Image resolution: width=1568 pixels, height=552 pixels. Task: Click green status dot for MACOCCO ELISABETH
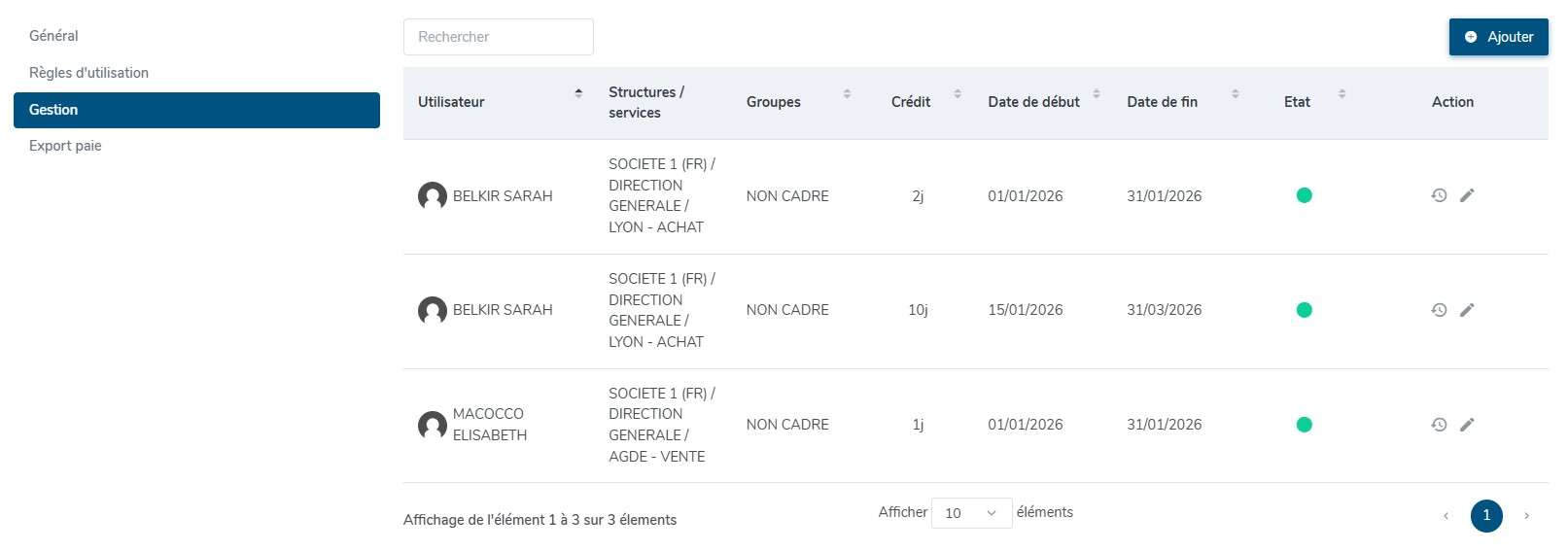(x=1304, y=425)
